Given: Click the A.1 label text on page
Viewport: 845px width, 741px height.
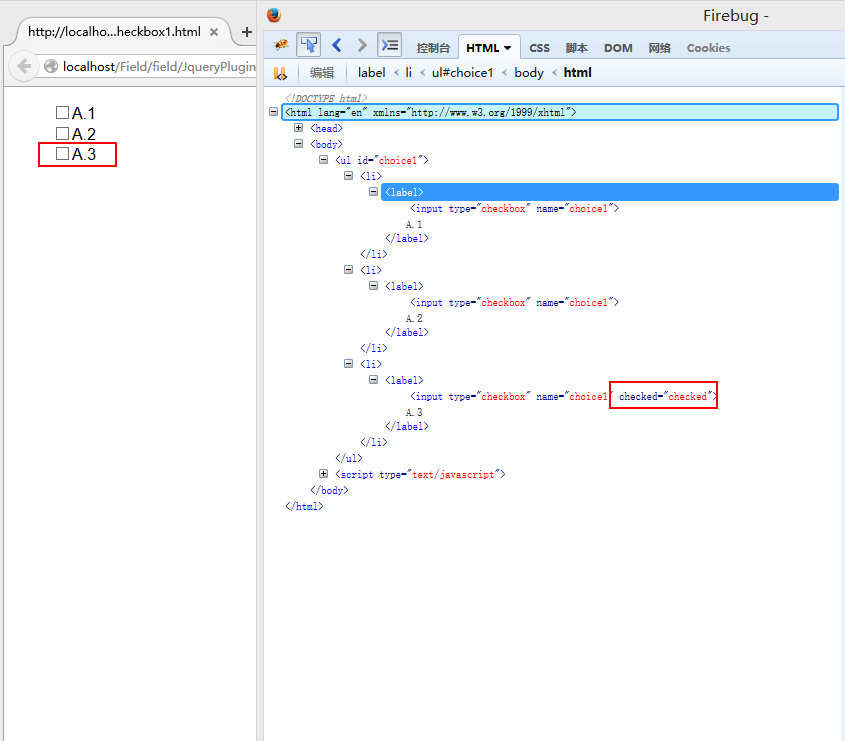Looking at the screenshot, I should pyautogui.click(x=84, y=113).
